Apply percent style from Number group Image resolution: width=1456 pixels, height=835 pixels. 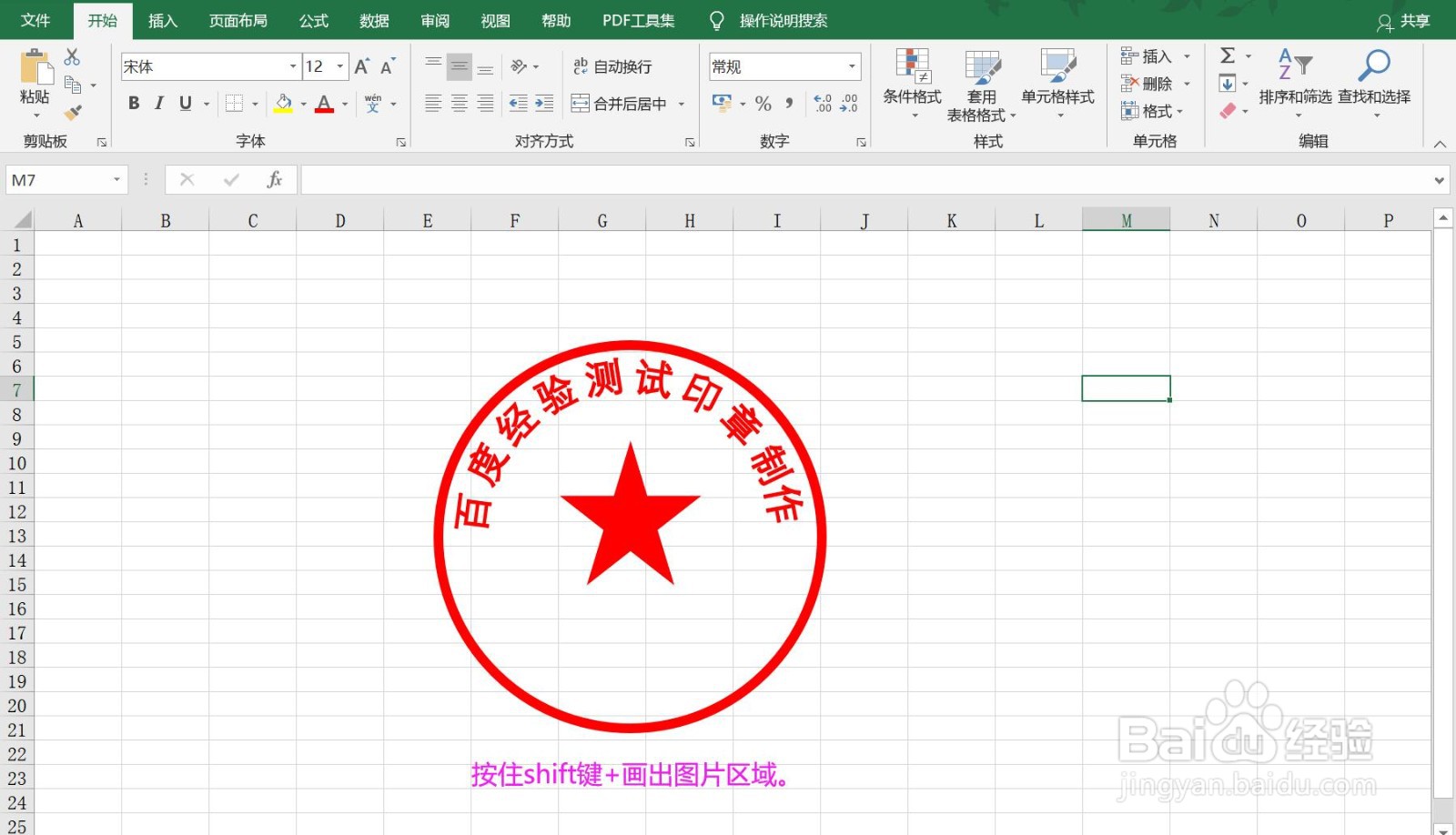click(x=765, y=103)
